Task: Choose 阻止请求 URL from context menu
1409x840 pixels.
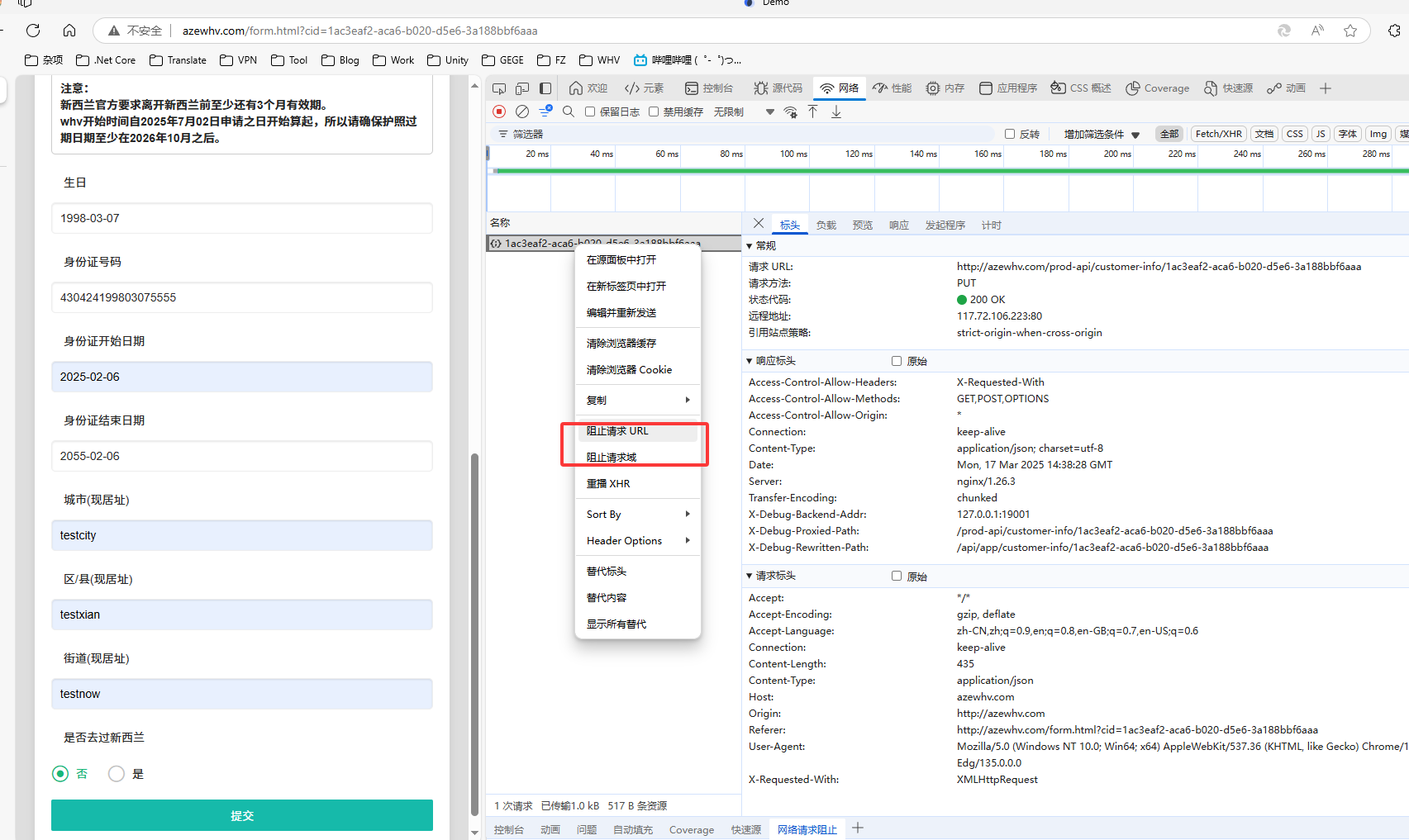Action: coord(617,431)
